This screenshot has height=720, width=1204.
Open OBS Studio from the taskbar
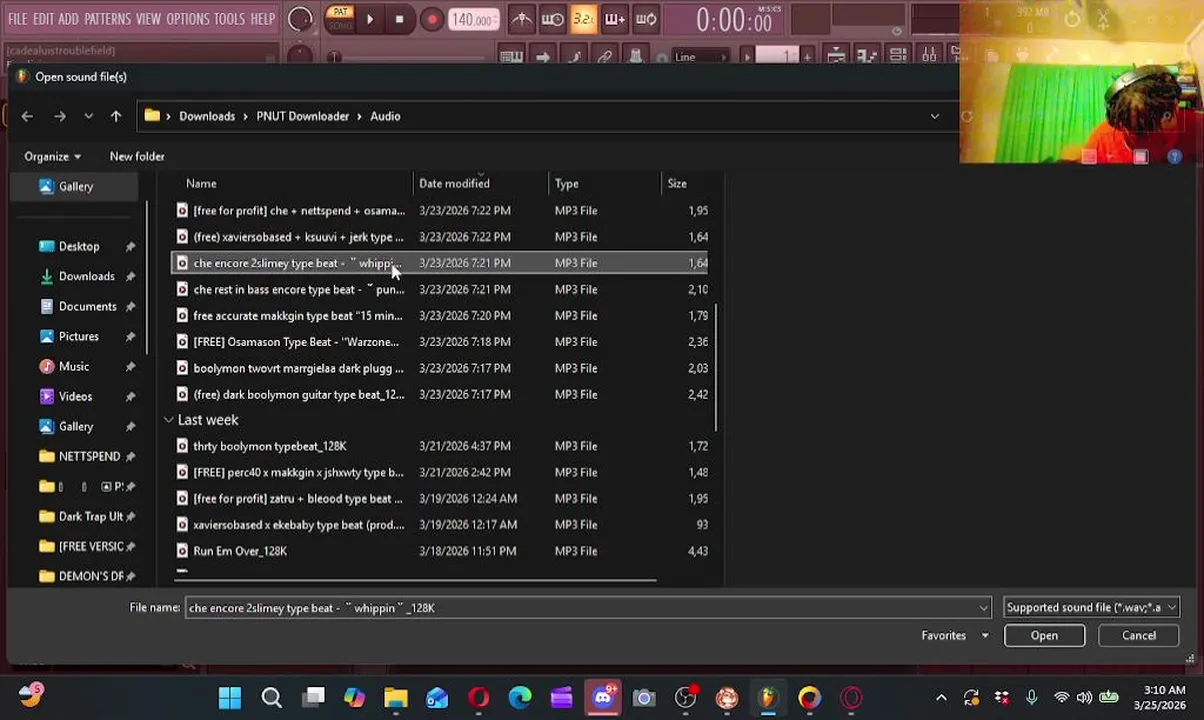pyautogui.click(x=686, y=698)
